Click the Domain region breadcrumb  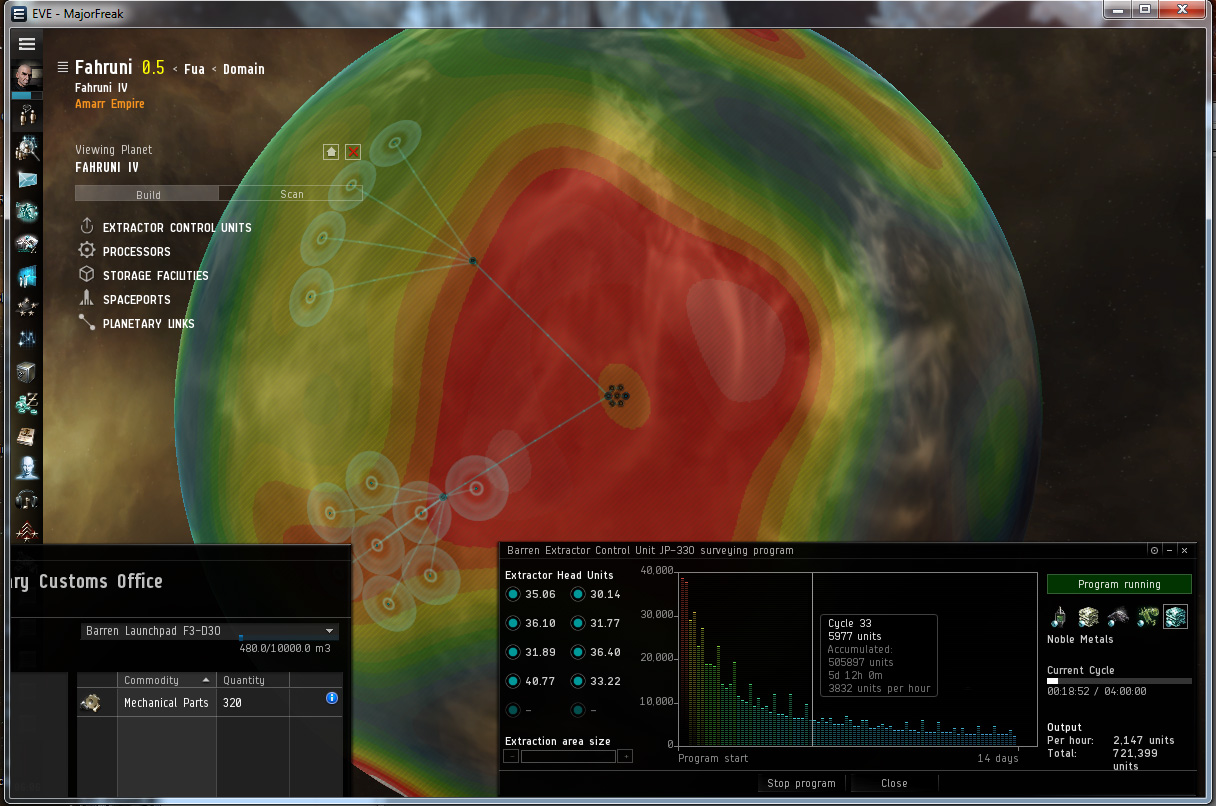click(244, 69)
